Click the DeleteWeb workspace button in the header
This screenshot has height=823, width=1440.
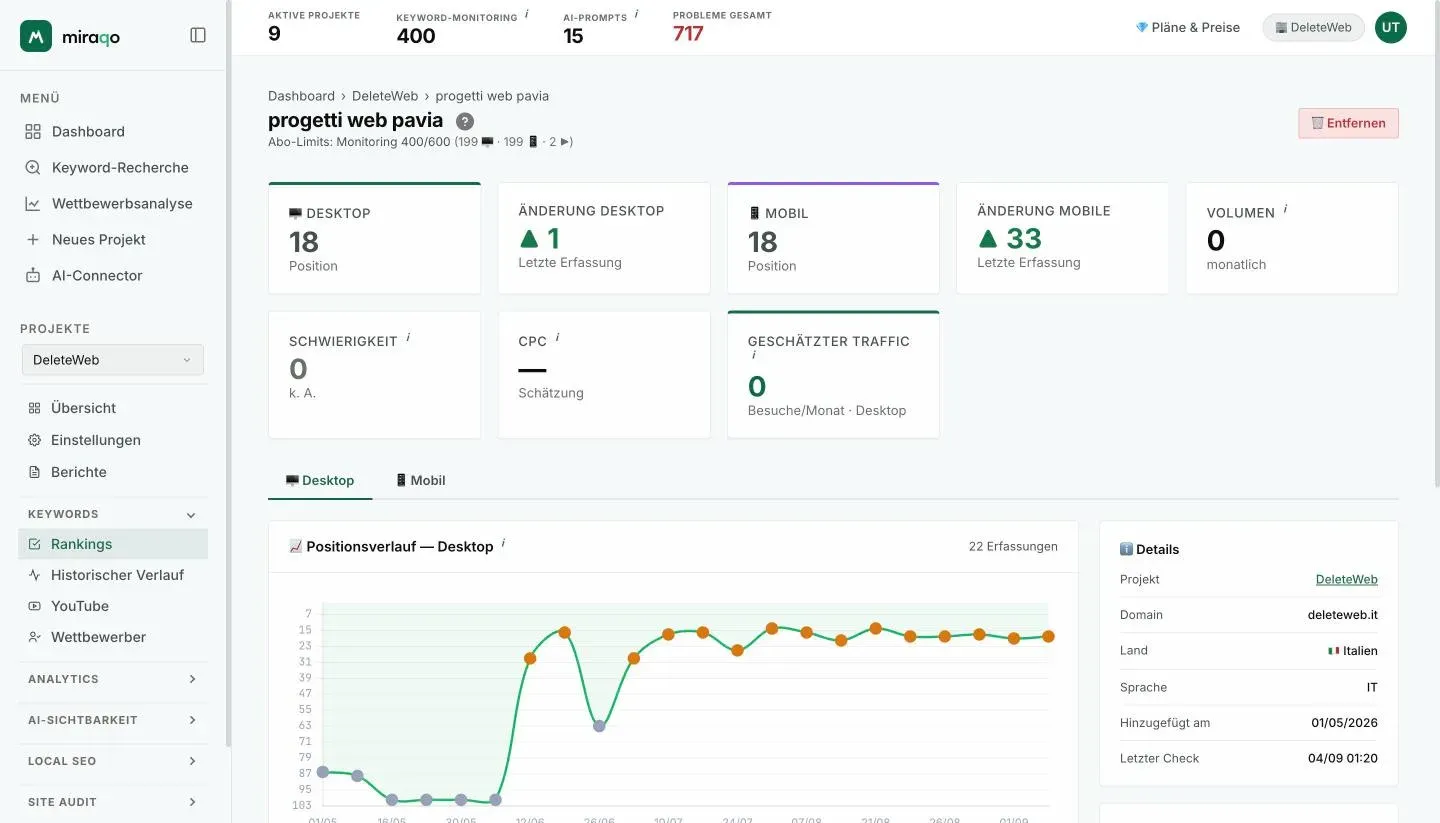click(x=1313, y=28)
